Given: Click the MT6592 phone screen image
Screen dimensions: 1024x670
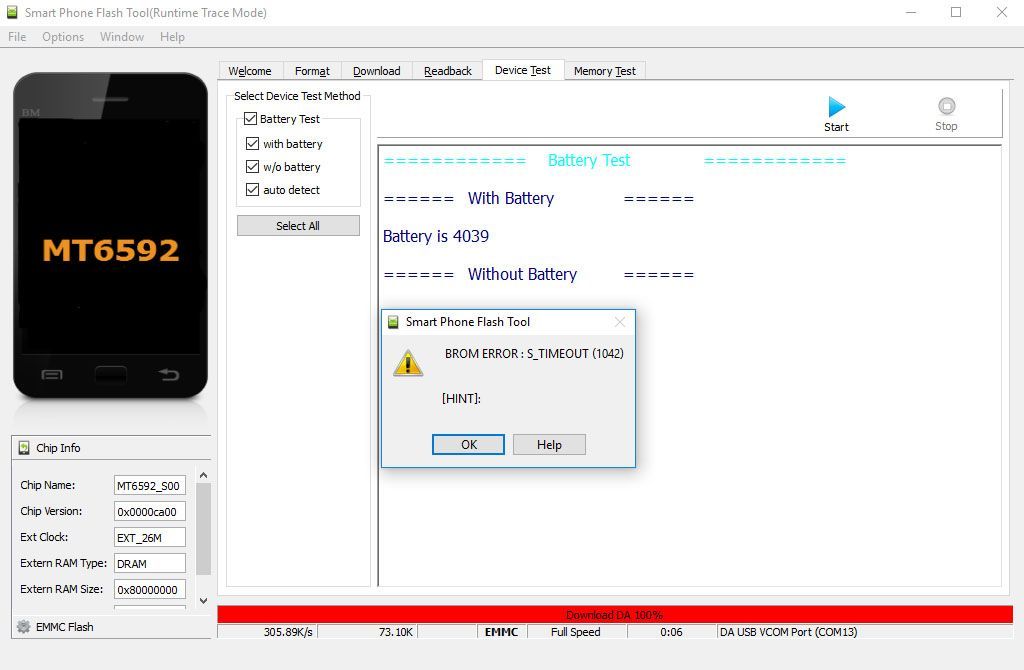Looking at the screenshot, I should [110, 237].
